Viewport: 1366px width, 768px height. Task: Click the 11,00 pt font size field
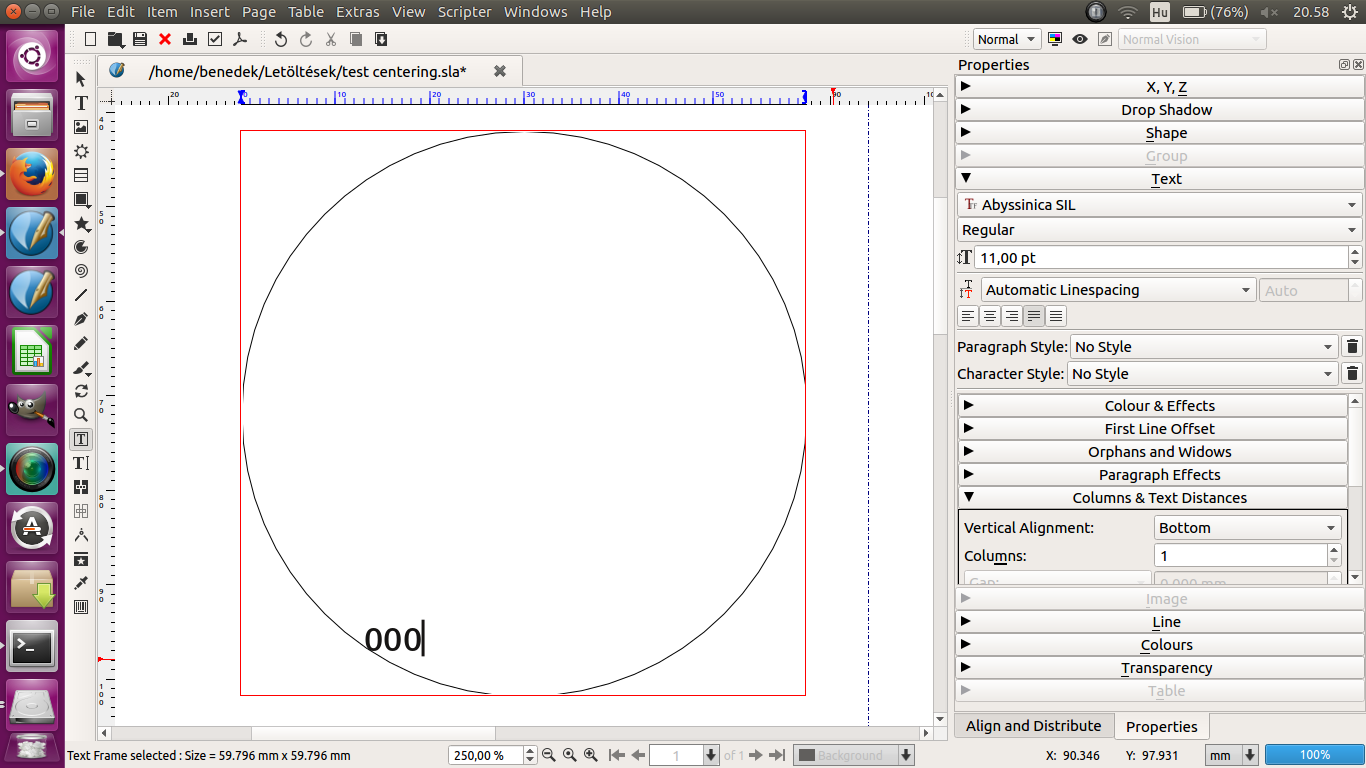tap(1160, 258)
